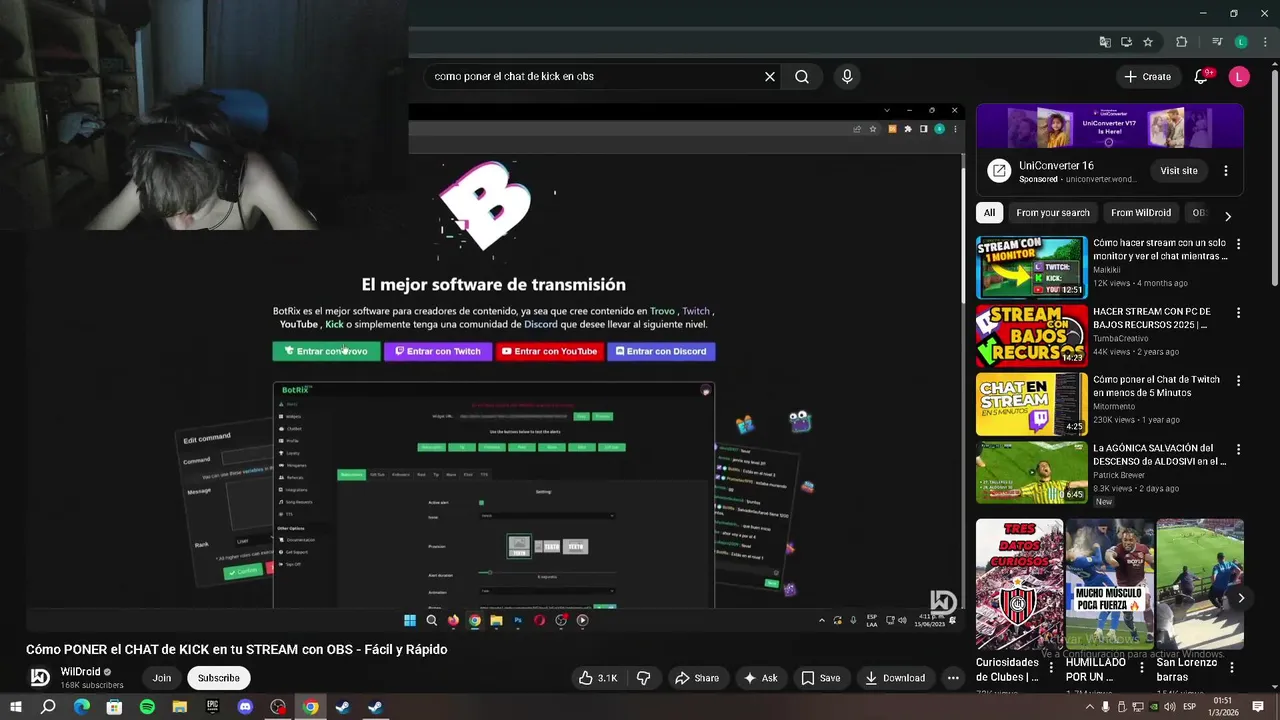Open WilDroid channel avatar
This screenshot has height=720, width=1280.
(40, 677)
